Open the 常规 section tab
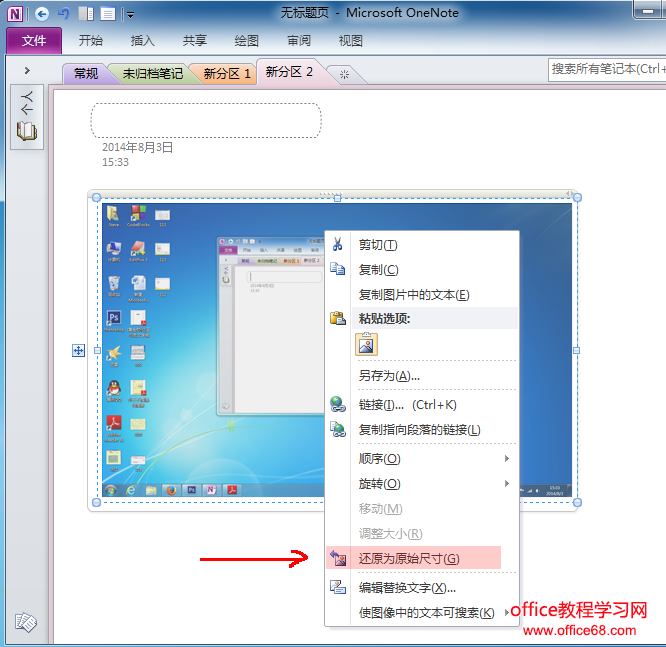This screenshot has width=666, height=647. coord(86,73)
